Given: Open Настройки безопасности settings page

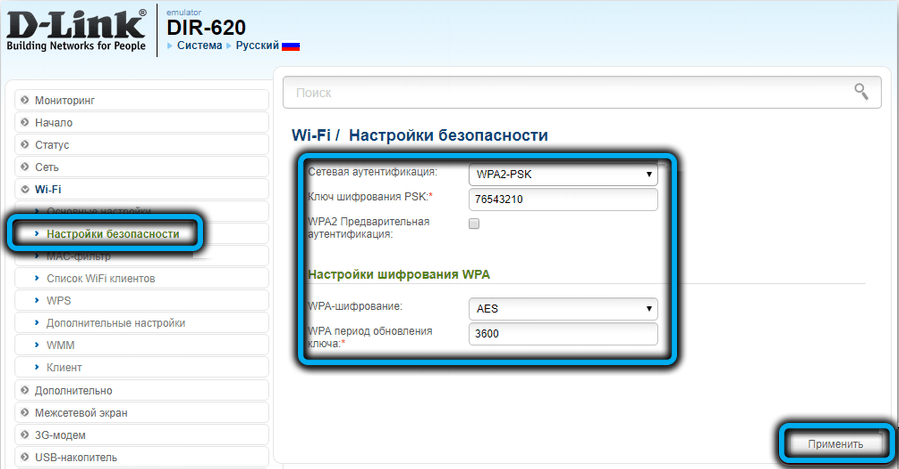Looking at the screenshot, I should coord(112,233).
